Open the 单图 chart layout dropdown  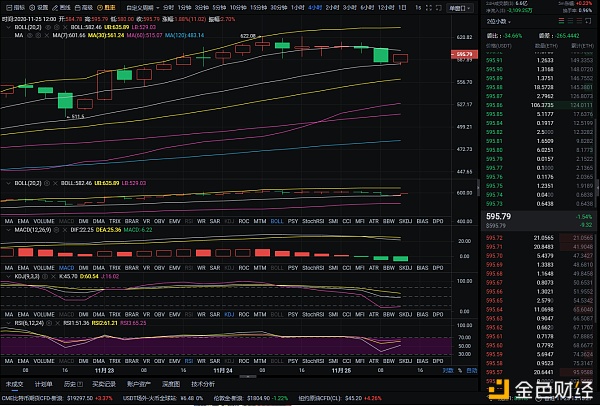(460, 8)
